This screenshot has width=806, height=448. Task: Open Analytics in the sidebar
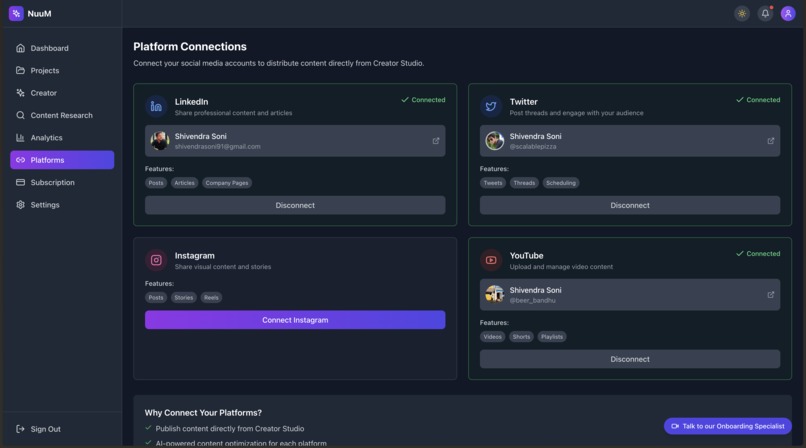point(62,138)
